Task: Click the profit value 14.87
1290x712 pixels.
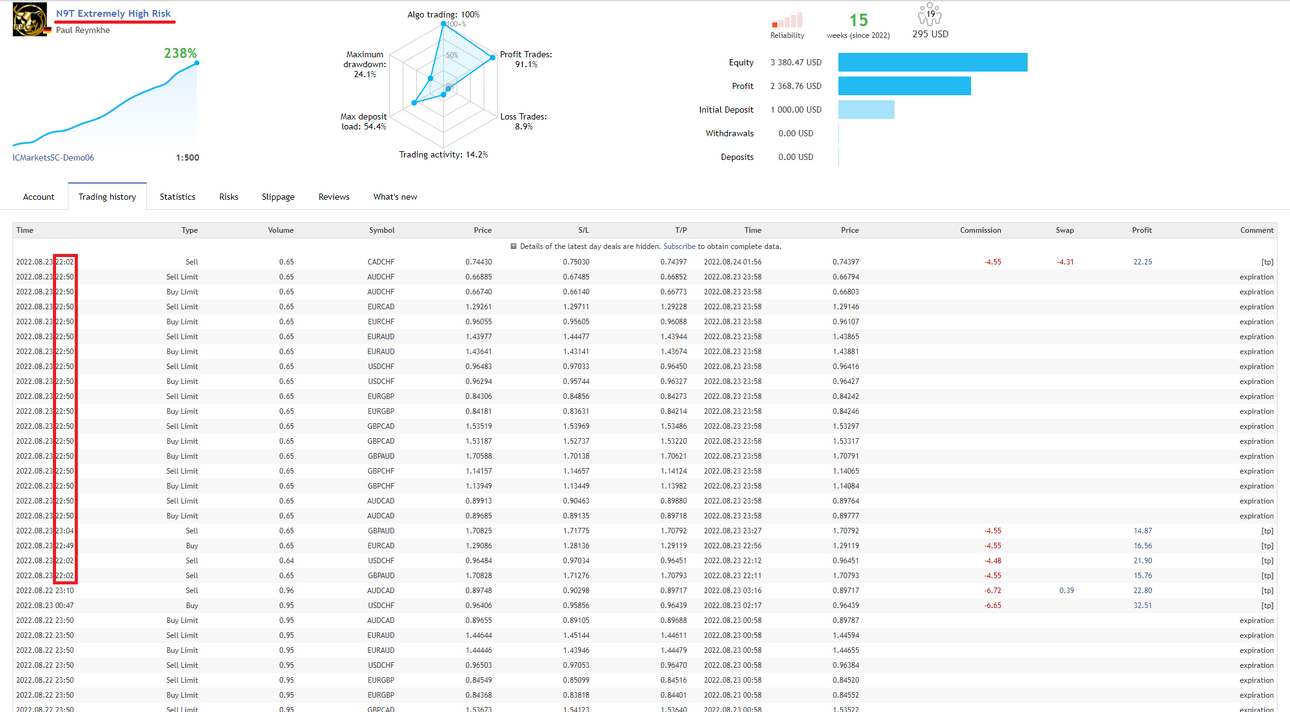Action: pyautogui.click(x=1142, y=531)
